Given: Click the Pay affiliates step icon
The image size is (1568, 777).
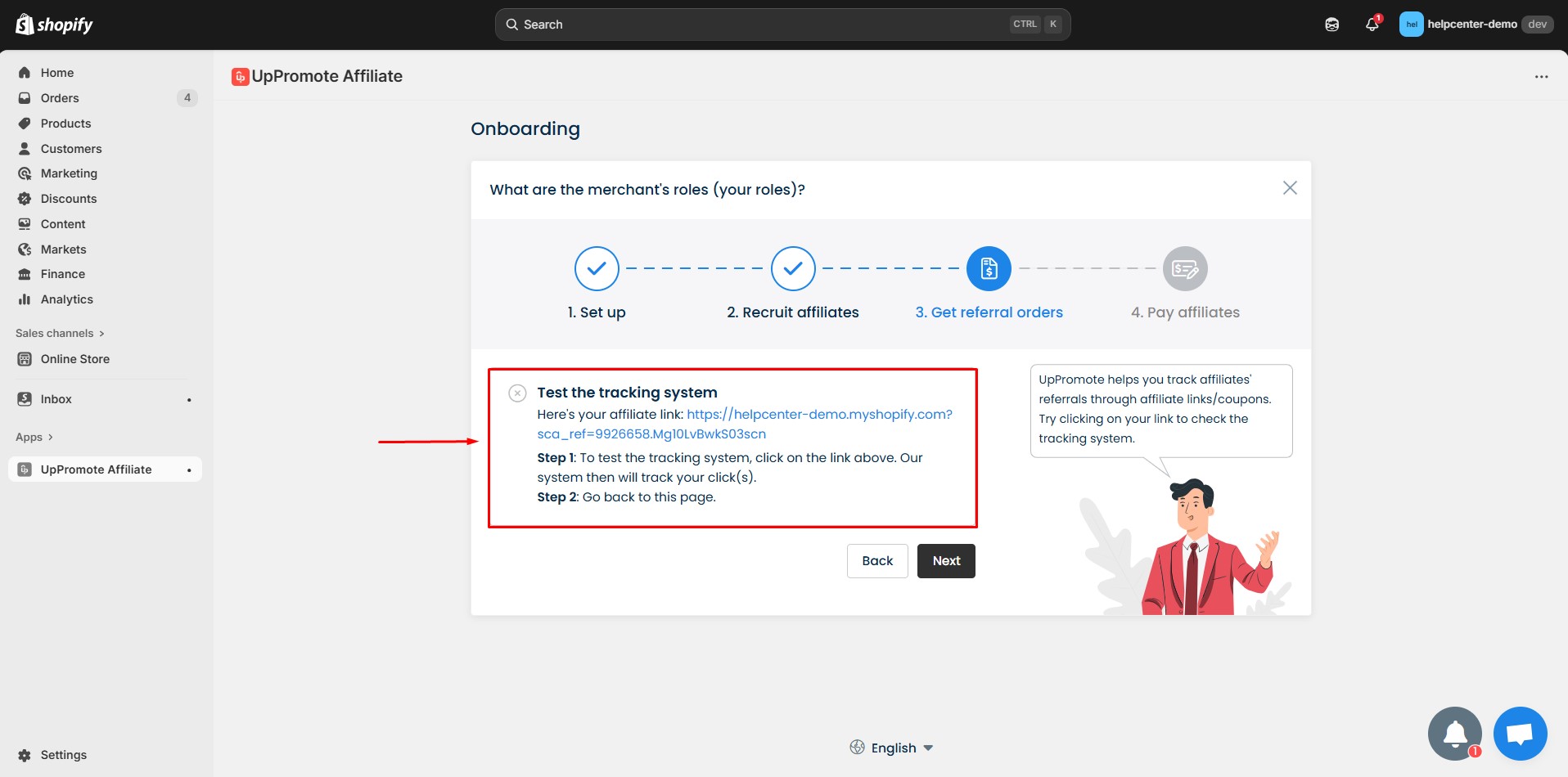Looking at the screenshot, I should pyautogui.click(x=1185, y=268).
